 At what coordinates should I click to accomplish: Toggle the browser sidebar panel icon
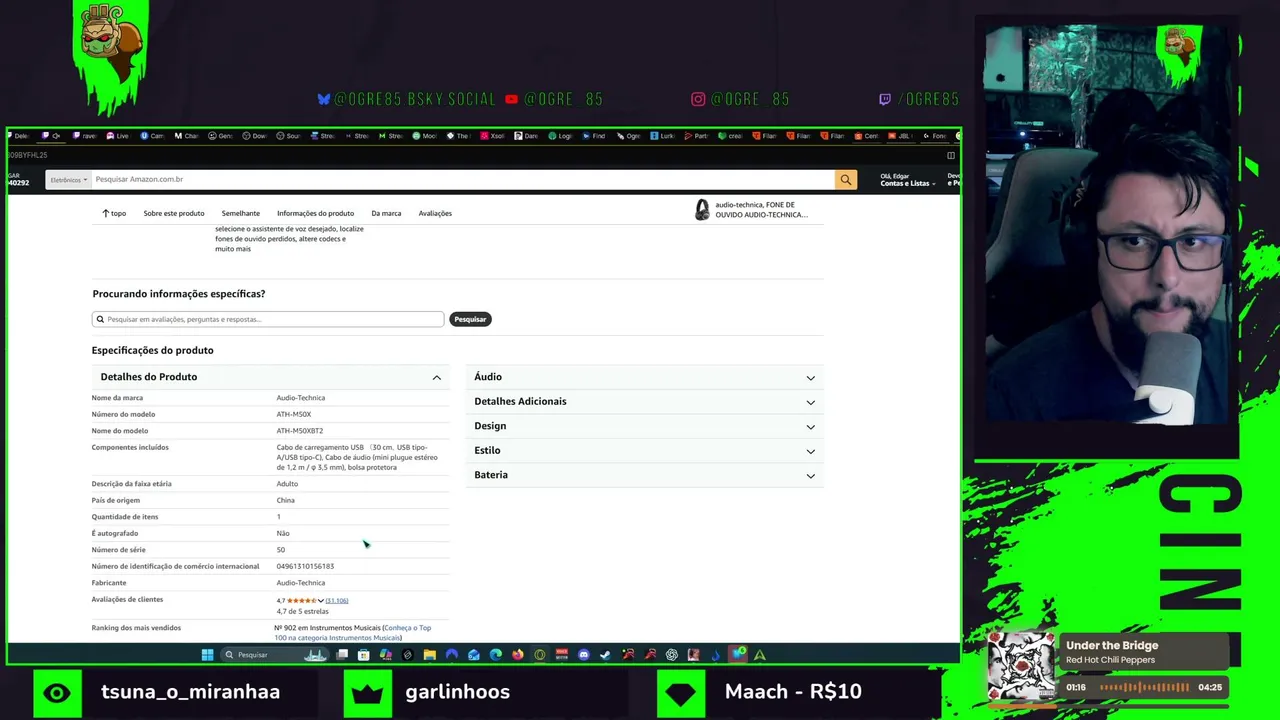point(951,155)
